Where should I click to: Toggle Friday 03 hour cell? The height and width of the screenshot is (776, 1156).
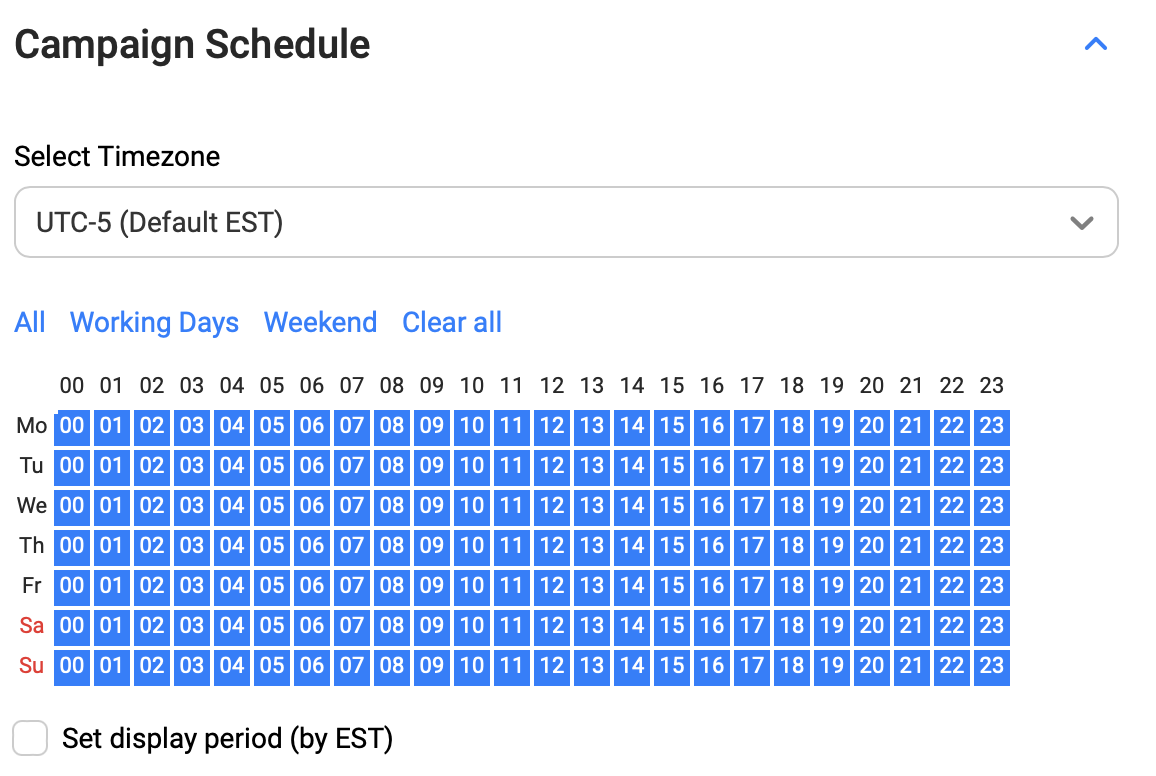192,586
